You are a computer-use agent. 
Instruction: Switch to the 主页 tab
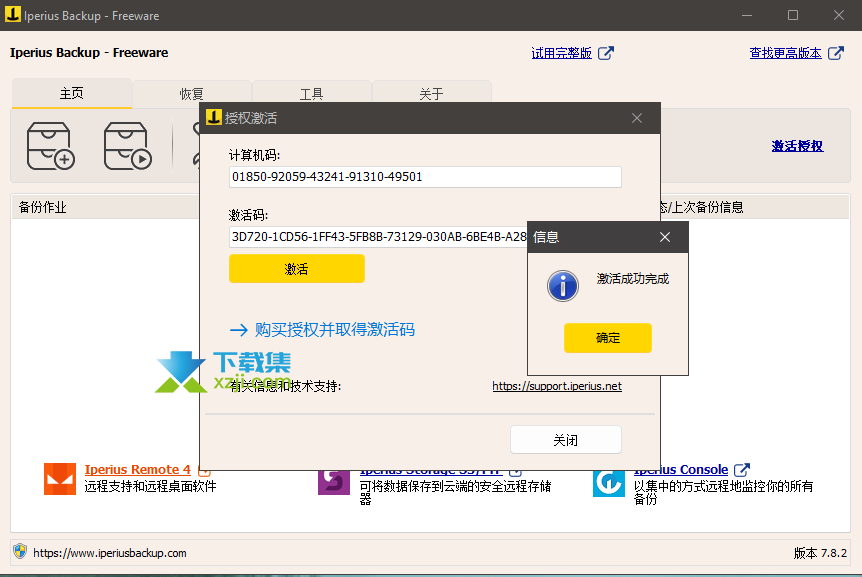tap(72, 93)
